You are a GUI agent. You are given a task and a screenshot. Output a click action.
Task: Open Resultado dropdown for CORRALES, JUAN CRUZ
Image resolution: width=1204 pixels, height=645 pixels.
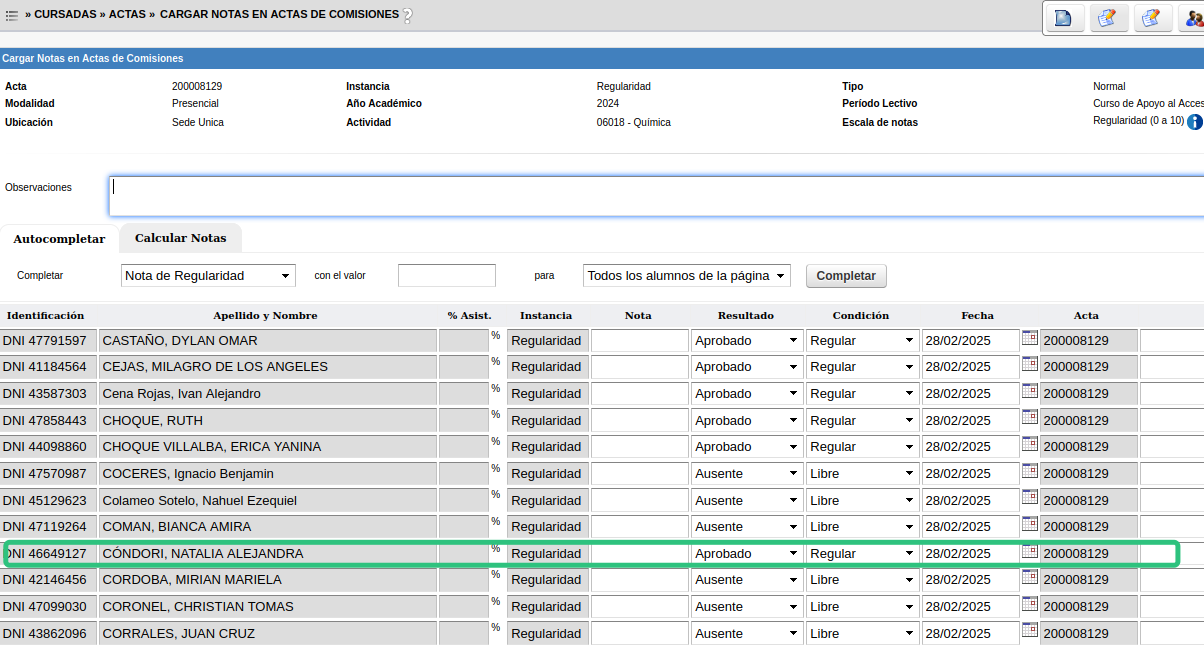tap(746, 633)
